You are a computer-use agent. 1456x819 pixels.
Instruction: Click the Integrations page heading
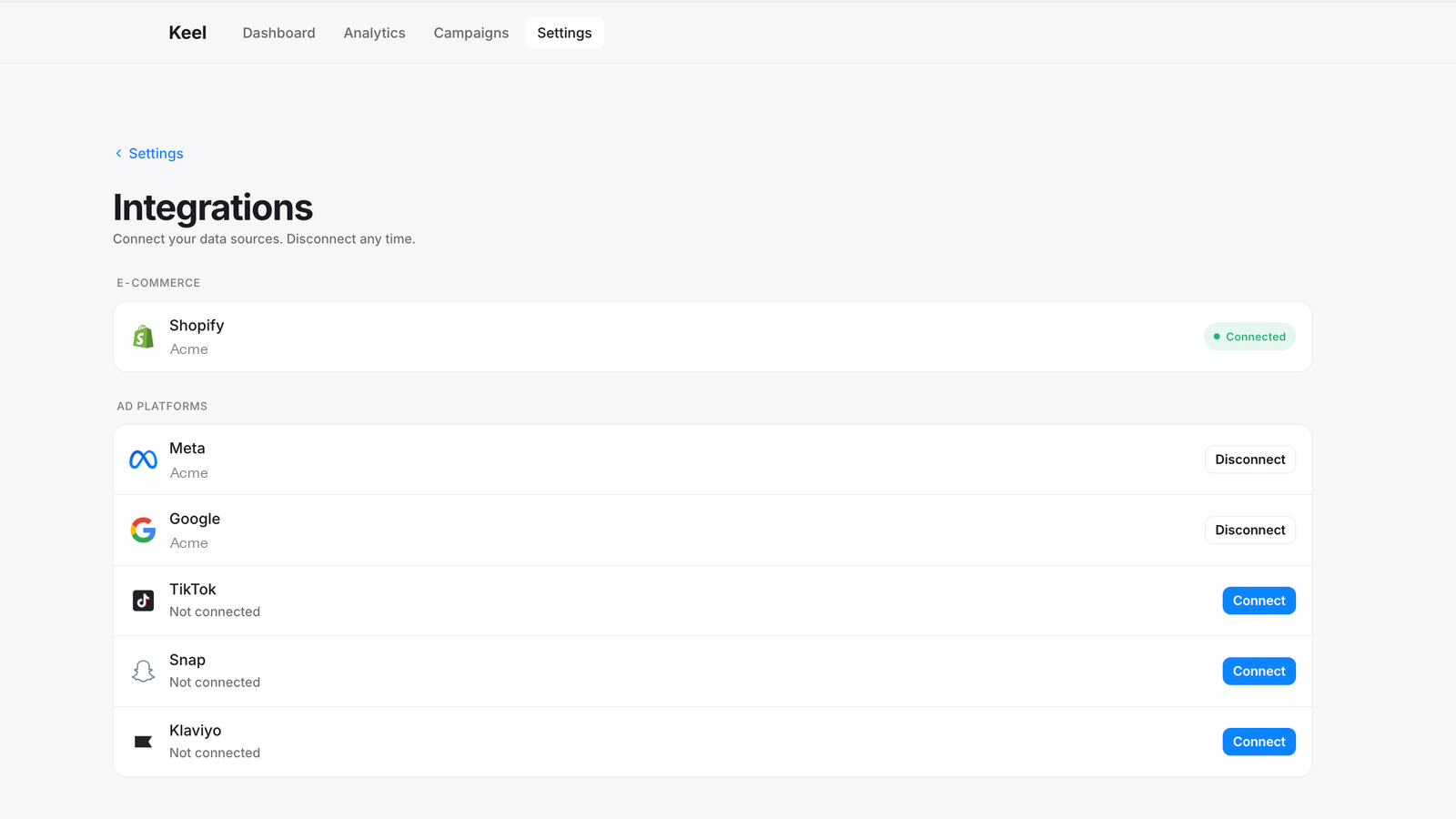[x=213, y=207]
